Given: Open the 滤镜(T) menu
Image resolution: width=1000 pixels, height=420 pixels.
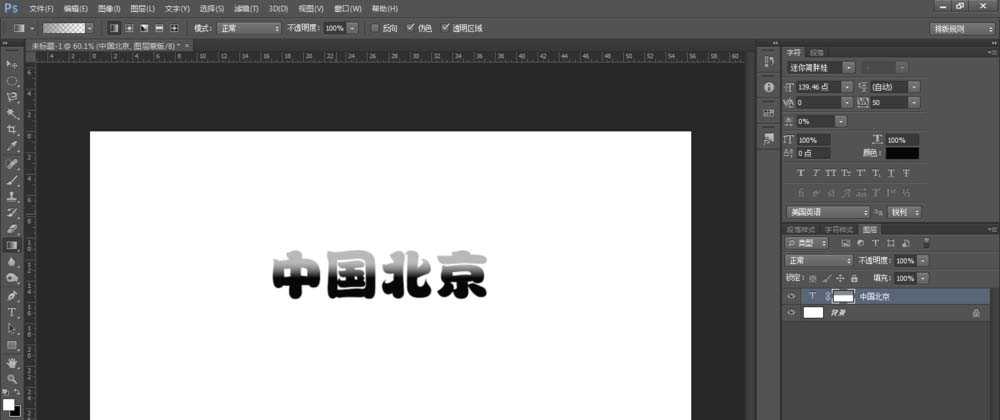Looking at the screenshot, I should [x=246, y=9].
